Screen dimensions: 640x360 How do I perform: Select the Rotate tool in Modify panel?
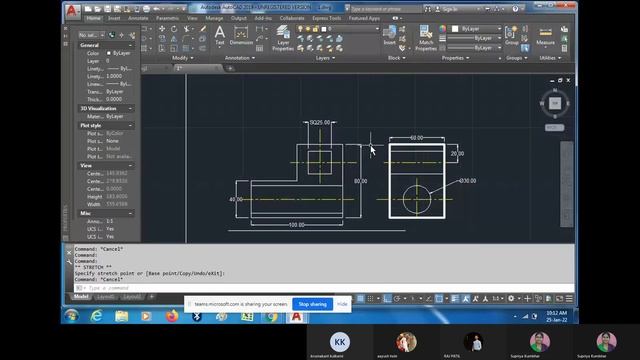(174, 29)
